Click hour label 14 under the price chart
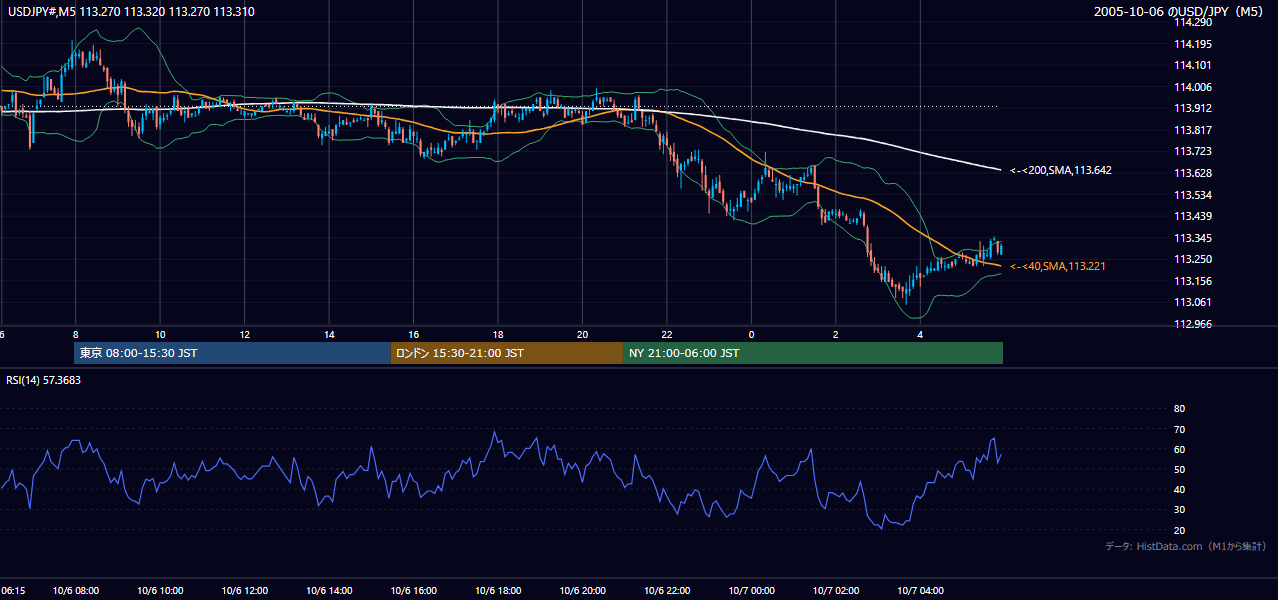Screen dimensions: 1278x600 (x=329, y=334)
